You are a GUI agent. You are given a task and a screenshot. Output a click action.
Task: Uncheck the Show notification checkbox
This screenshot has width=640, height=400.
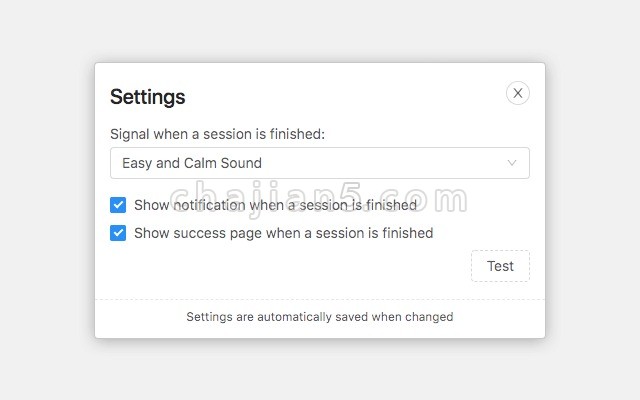[118, 205]
